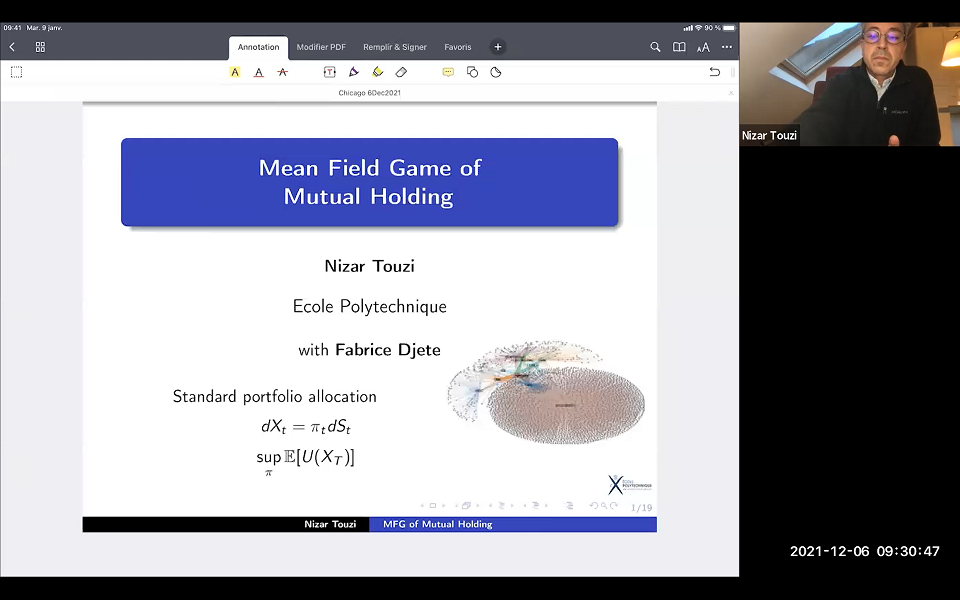This screenshot has height=600, width=960.
Task: Open the Remplir & Signer tab
Action: [394, 46]
